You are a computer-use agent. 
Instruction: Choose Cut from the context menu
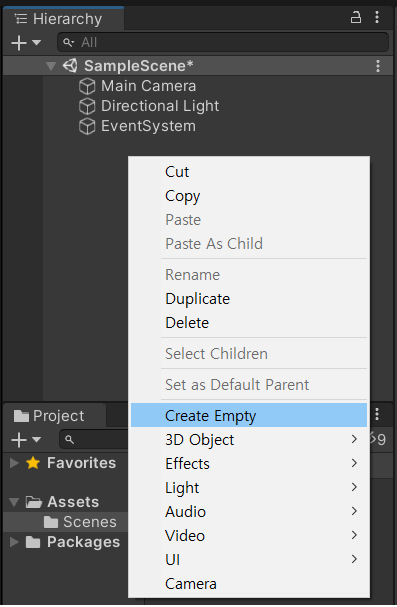click(249, 172)
